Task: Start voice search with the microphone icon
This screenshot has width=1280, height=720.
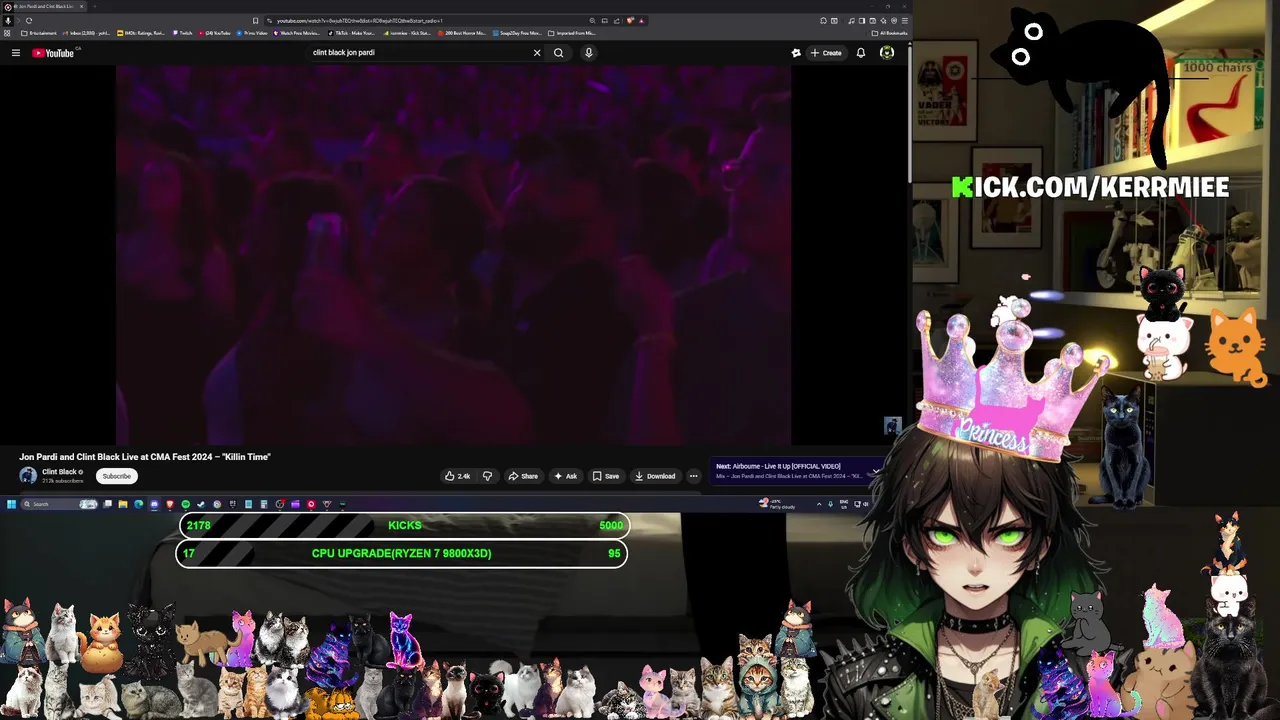Action: click(589, 53)
